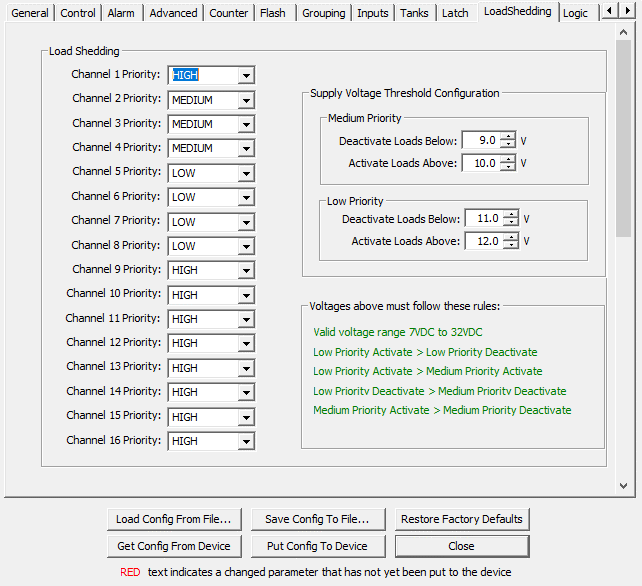Switch to the Alarm tab
The image size is (642, 586).
point(123,13)
